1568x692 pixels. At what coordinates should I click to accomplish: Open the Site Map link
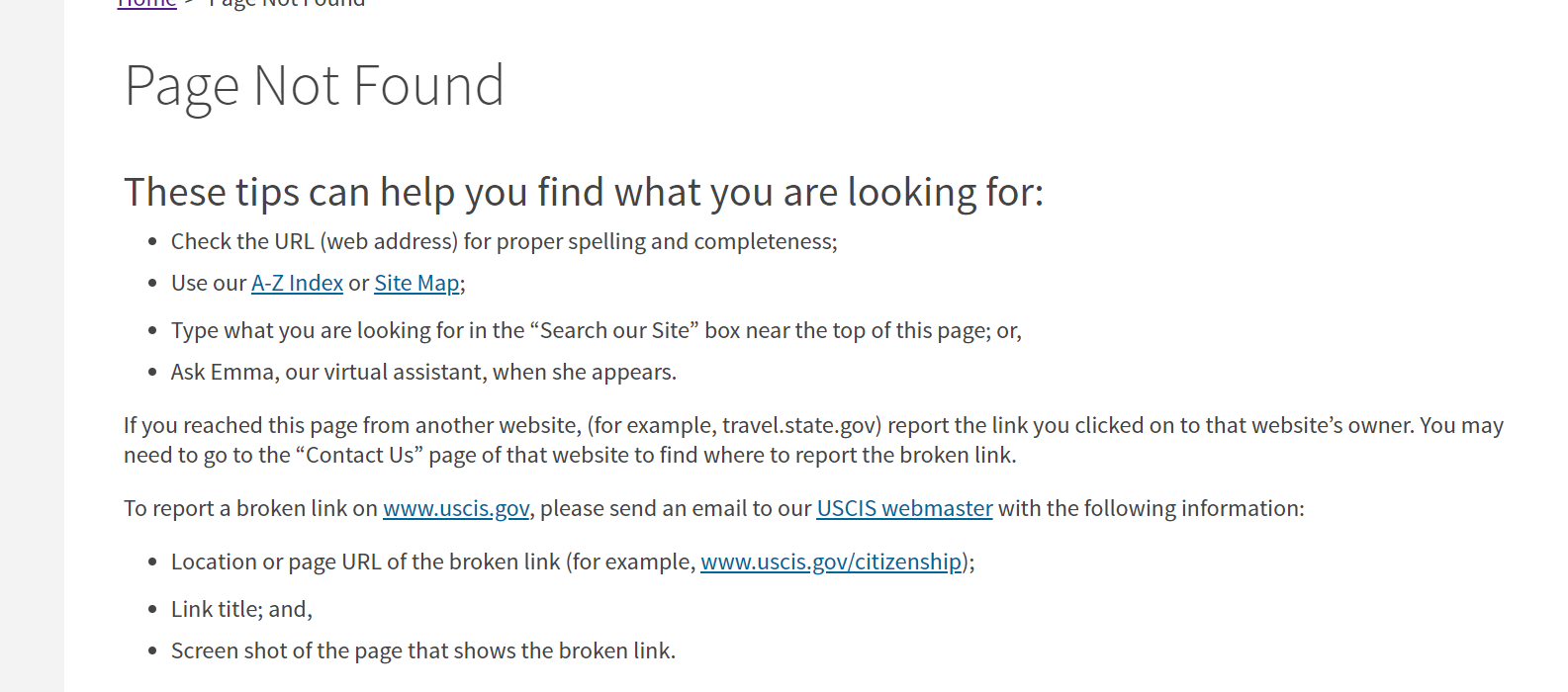pyautogui.click(x=416, y=284)
